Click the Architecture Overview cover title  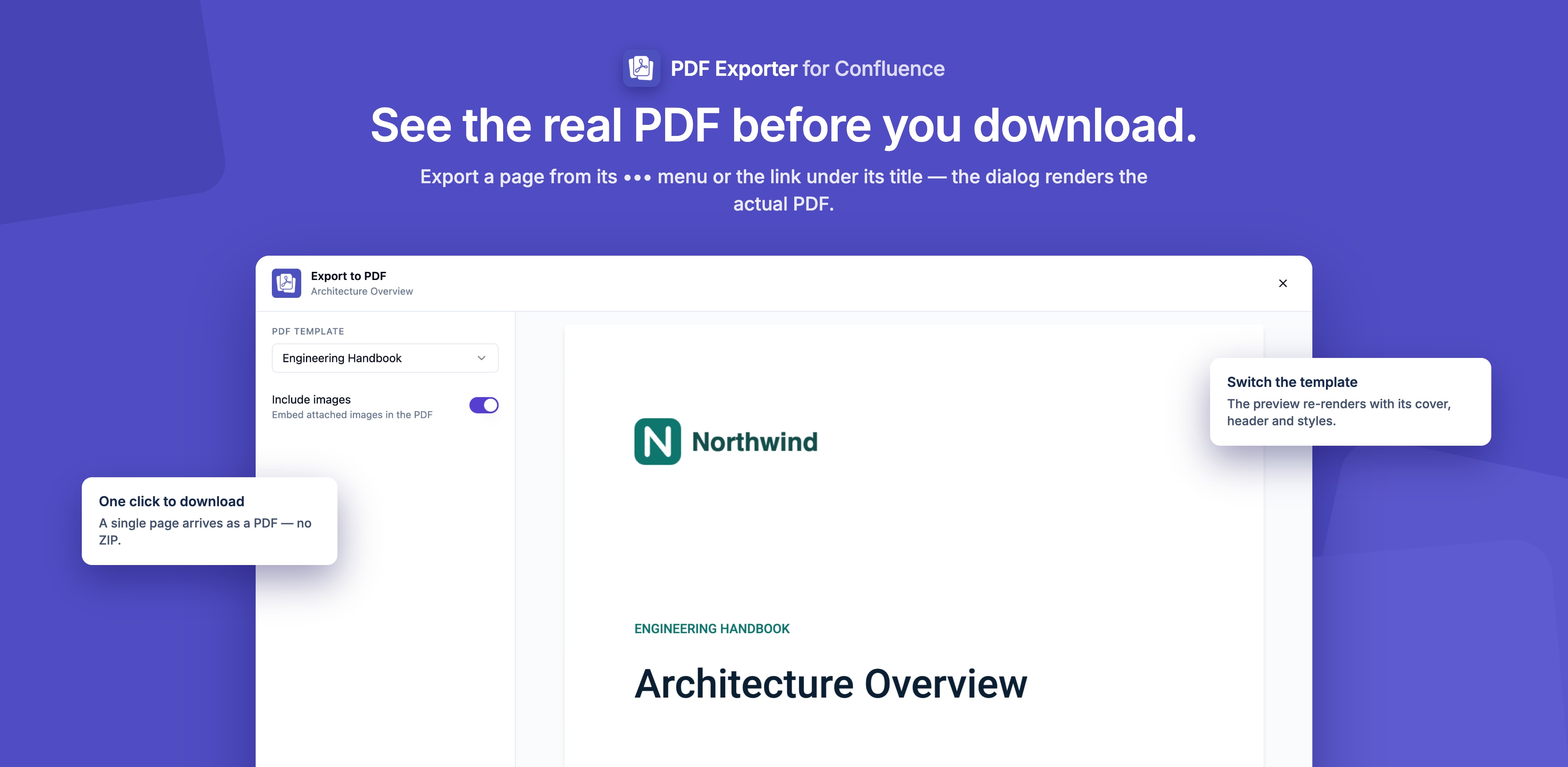click(x=831, y=684)
